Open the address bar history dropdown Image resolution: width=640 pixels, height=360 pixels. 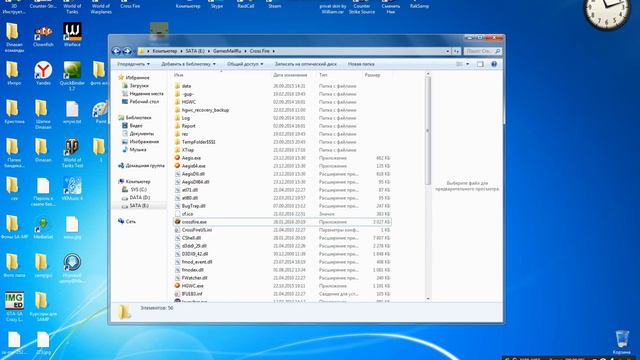click(x=448, y=51)
